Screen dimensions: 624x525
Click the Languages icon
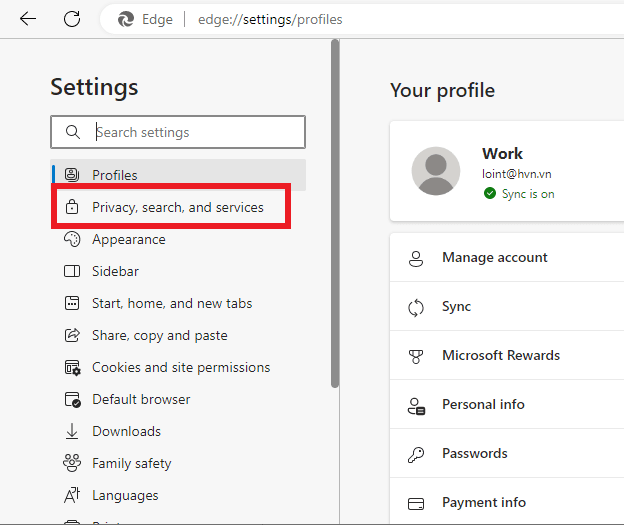click(72, 495)
